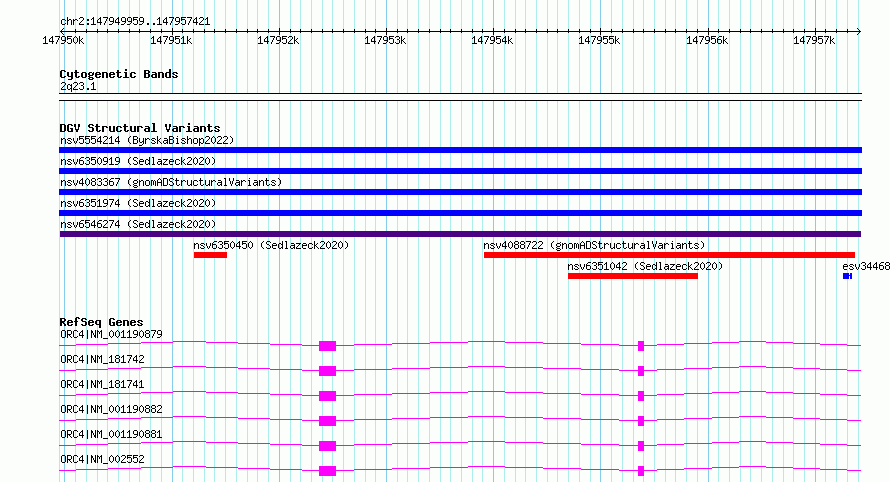Click the nsv4083367 (gnomADStructuralVariants) label
This screenshot has height=482, width=890.
(171, 182)
